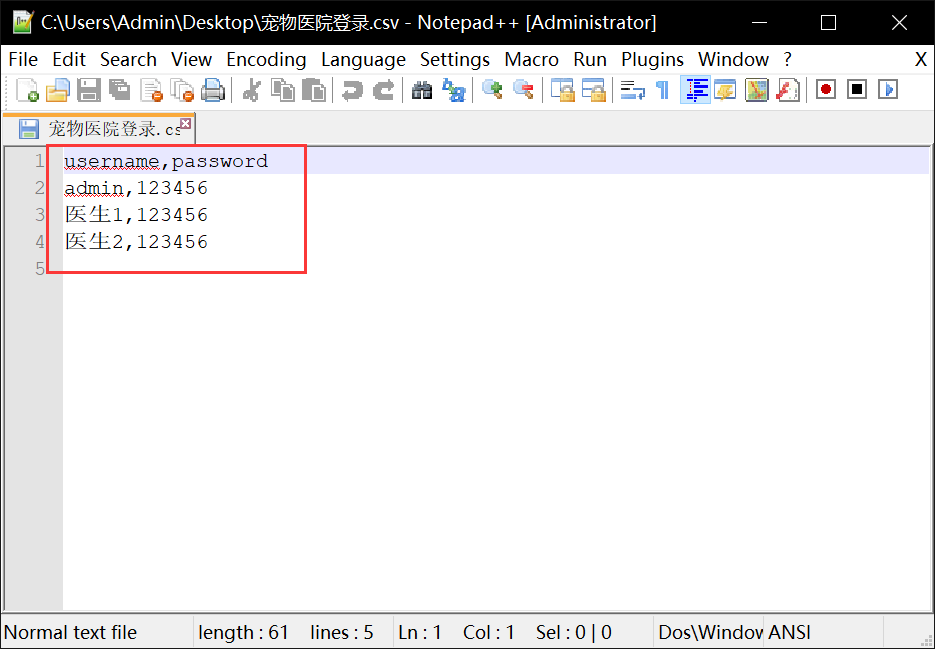Click the Zoom In magnifier icon

coord(492,90)
